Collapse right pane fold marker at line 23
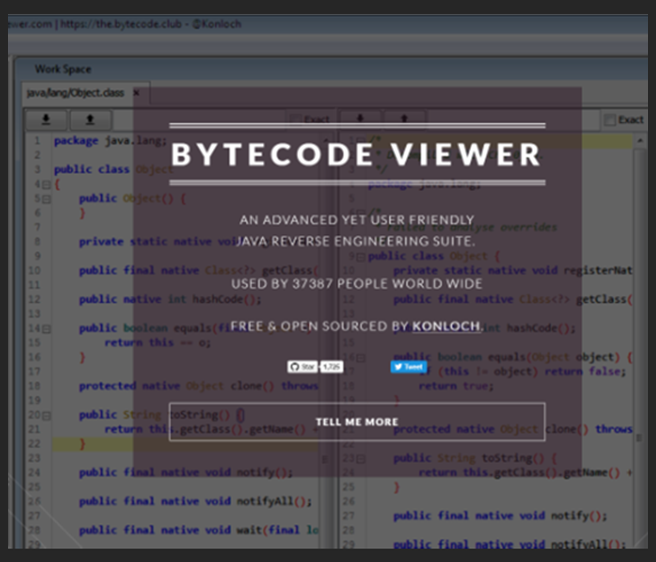Image resolution: width=656 pixels, height=562 pixels. point(360,459)
